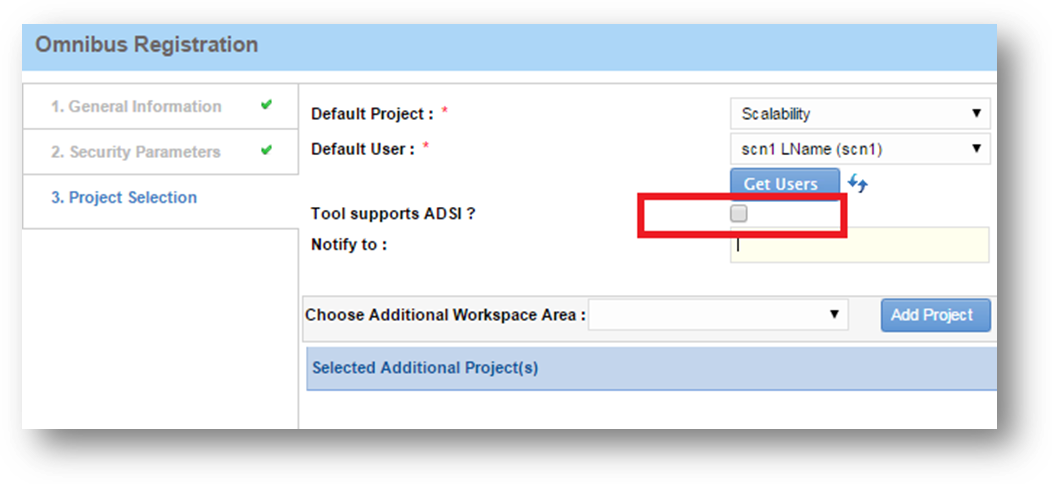Click green checkmark next to Security Parameters
Image resolution: width=1052 pixels, height=484 pixels.
[x=266, y=151]
